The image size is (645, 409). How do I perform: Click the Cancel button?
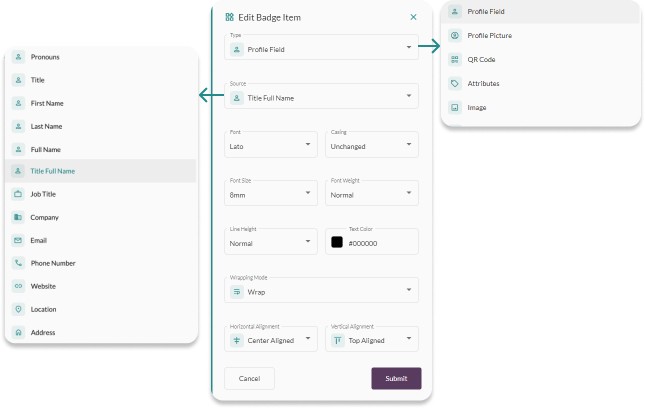tap(249, 378)
